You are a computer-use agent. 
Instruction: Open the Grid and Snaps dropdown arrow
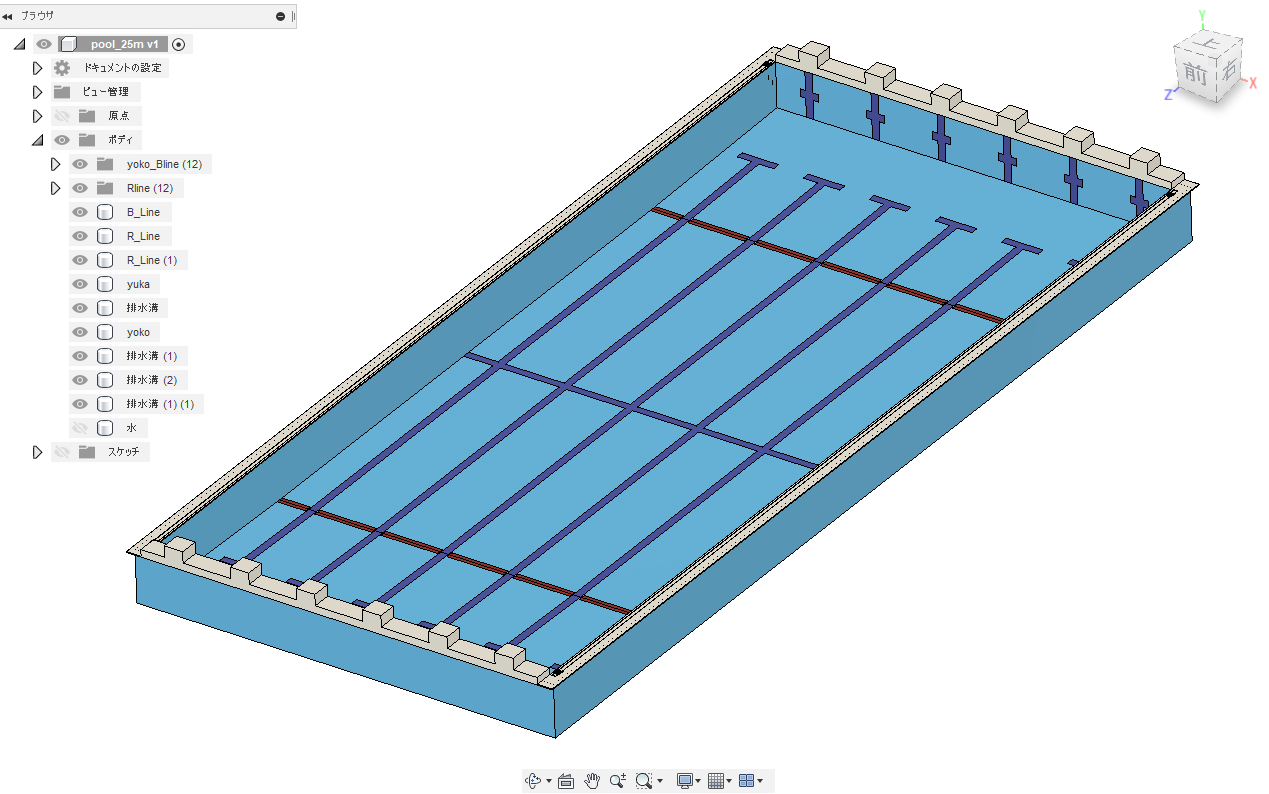tap(729, 781)
